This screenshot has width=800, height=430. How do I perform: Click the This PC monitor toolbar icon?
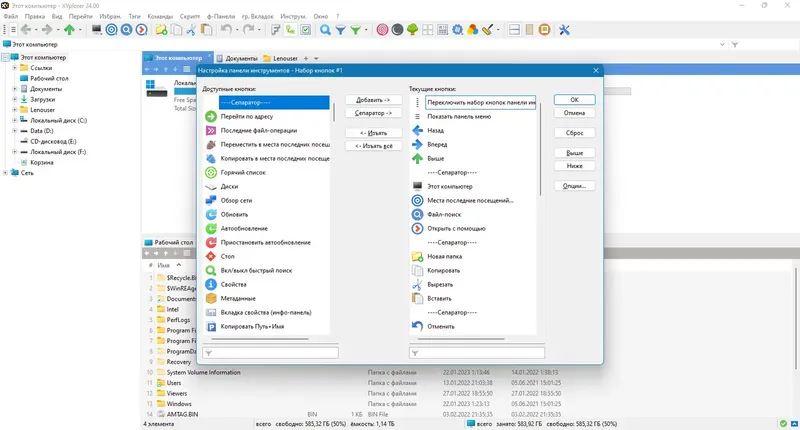[96, 30]
